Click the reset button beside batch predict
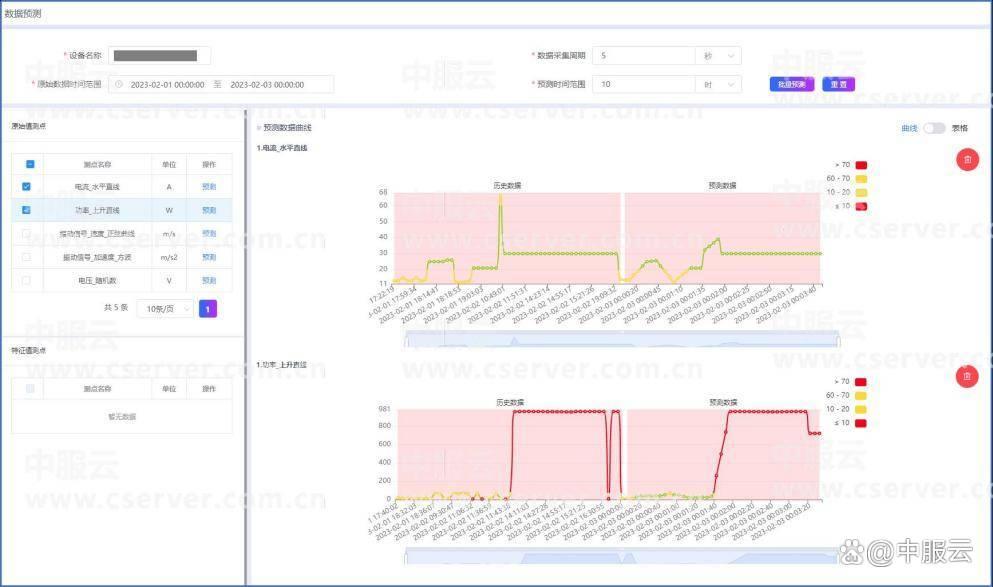The height and width of the screenshot is (587, 993). pyautogui.click(x=838, y=84)
